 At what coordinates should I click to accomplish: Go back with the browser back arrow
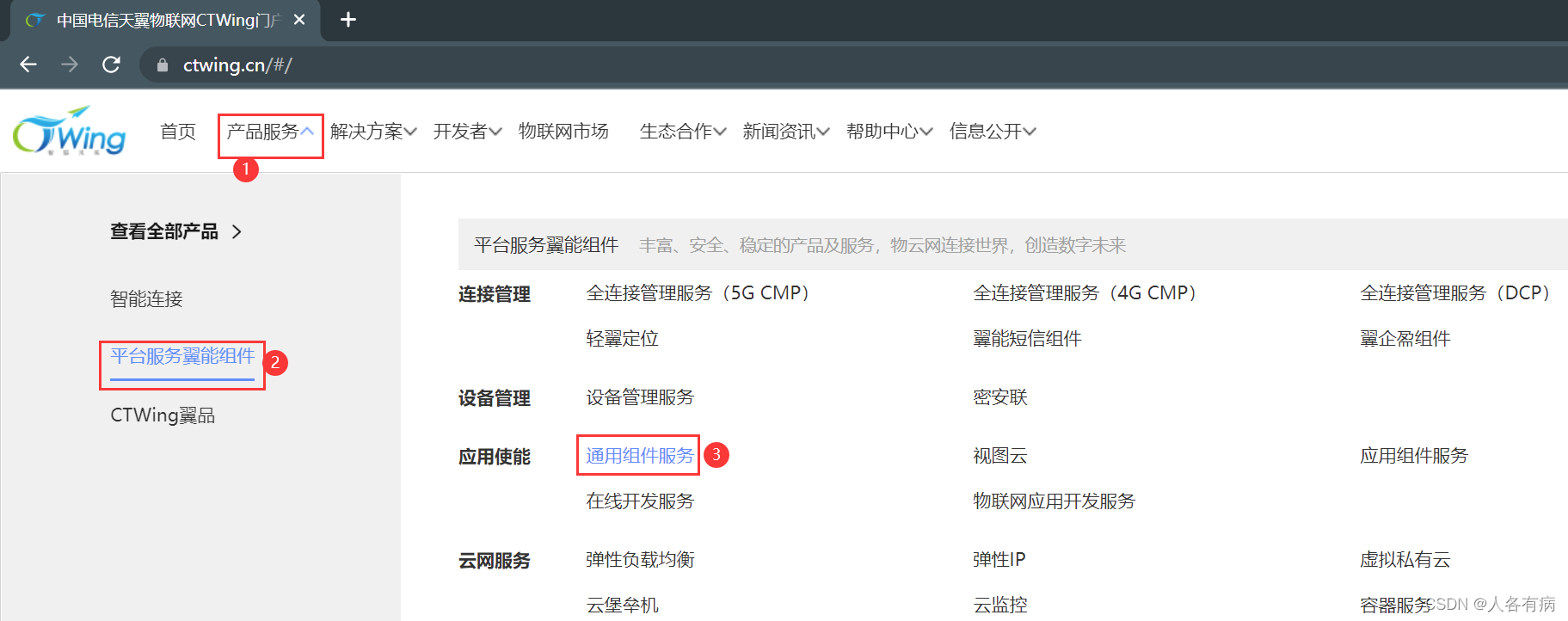(28, 65)
